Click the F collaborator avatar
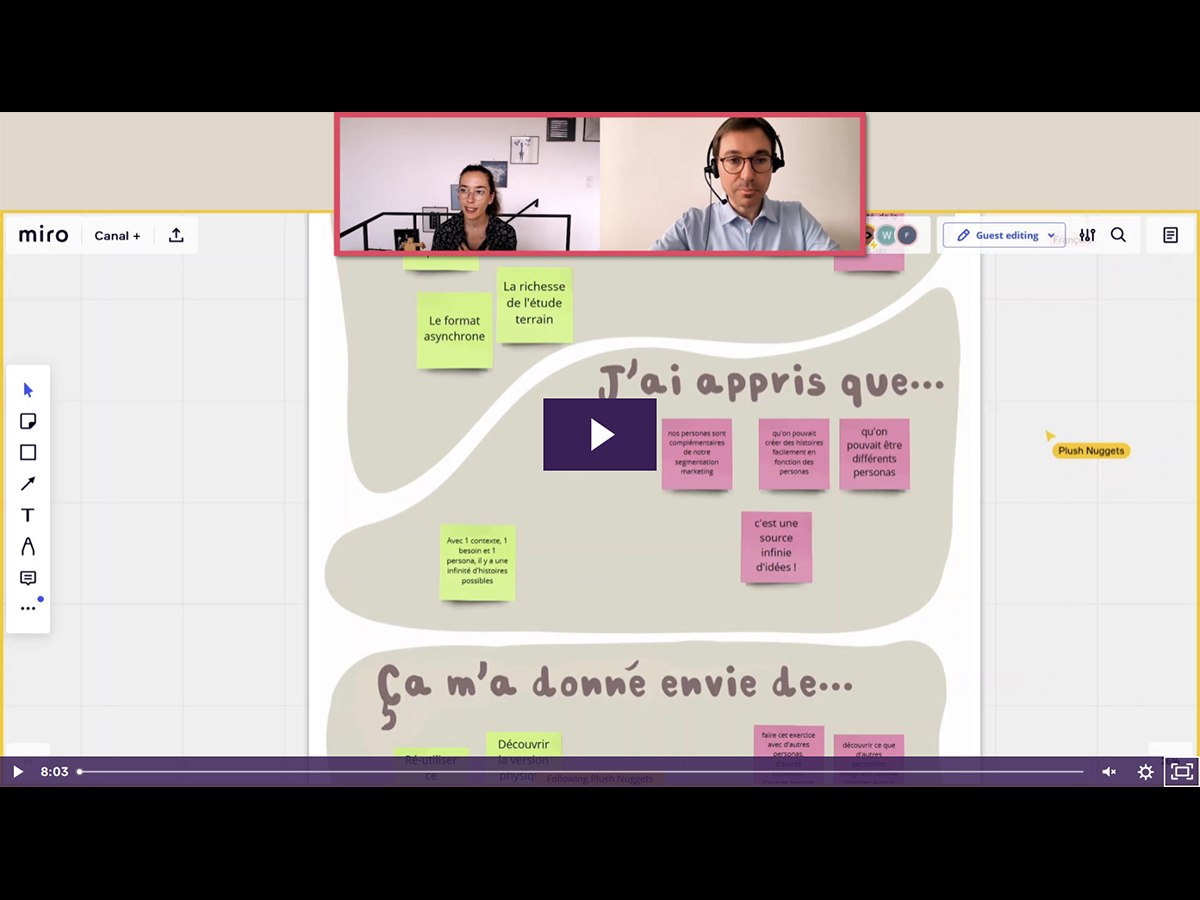 (906, 236)
